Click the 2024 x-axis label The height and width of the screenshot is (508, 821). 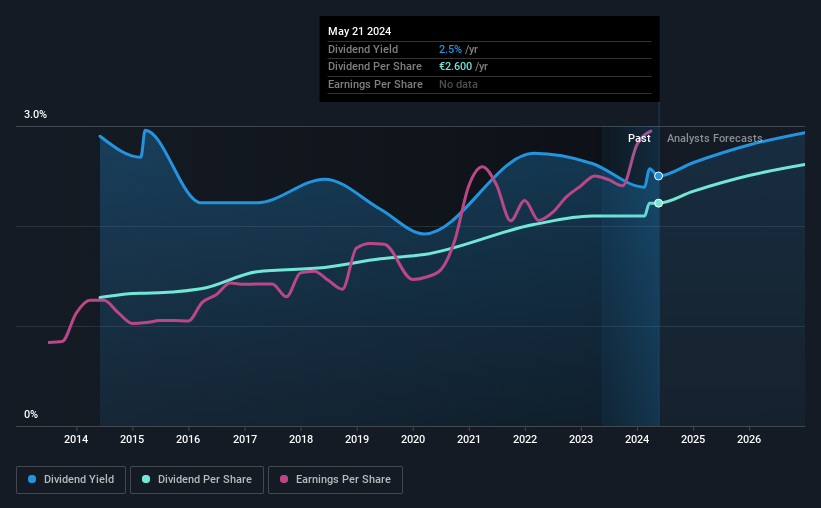tap(637, 439)
